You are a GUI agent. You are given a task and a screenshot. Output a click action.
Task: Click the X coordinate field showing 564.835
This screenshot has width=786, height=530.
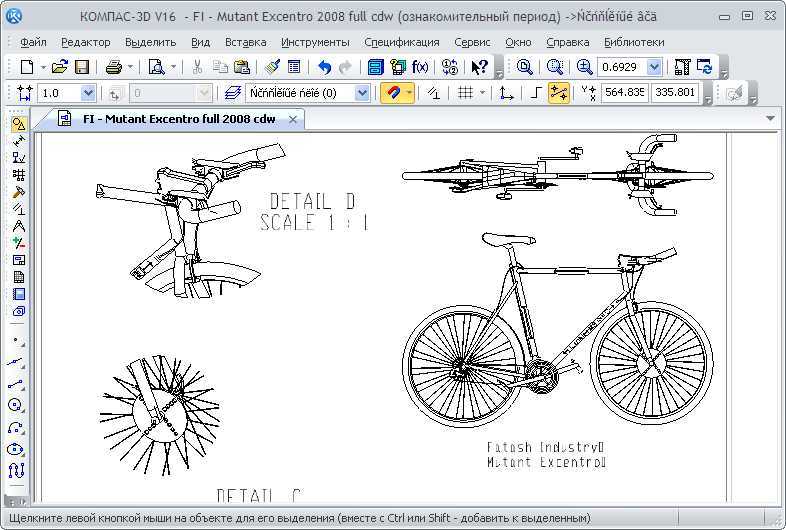(x=624, y=93)
